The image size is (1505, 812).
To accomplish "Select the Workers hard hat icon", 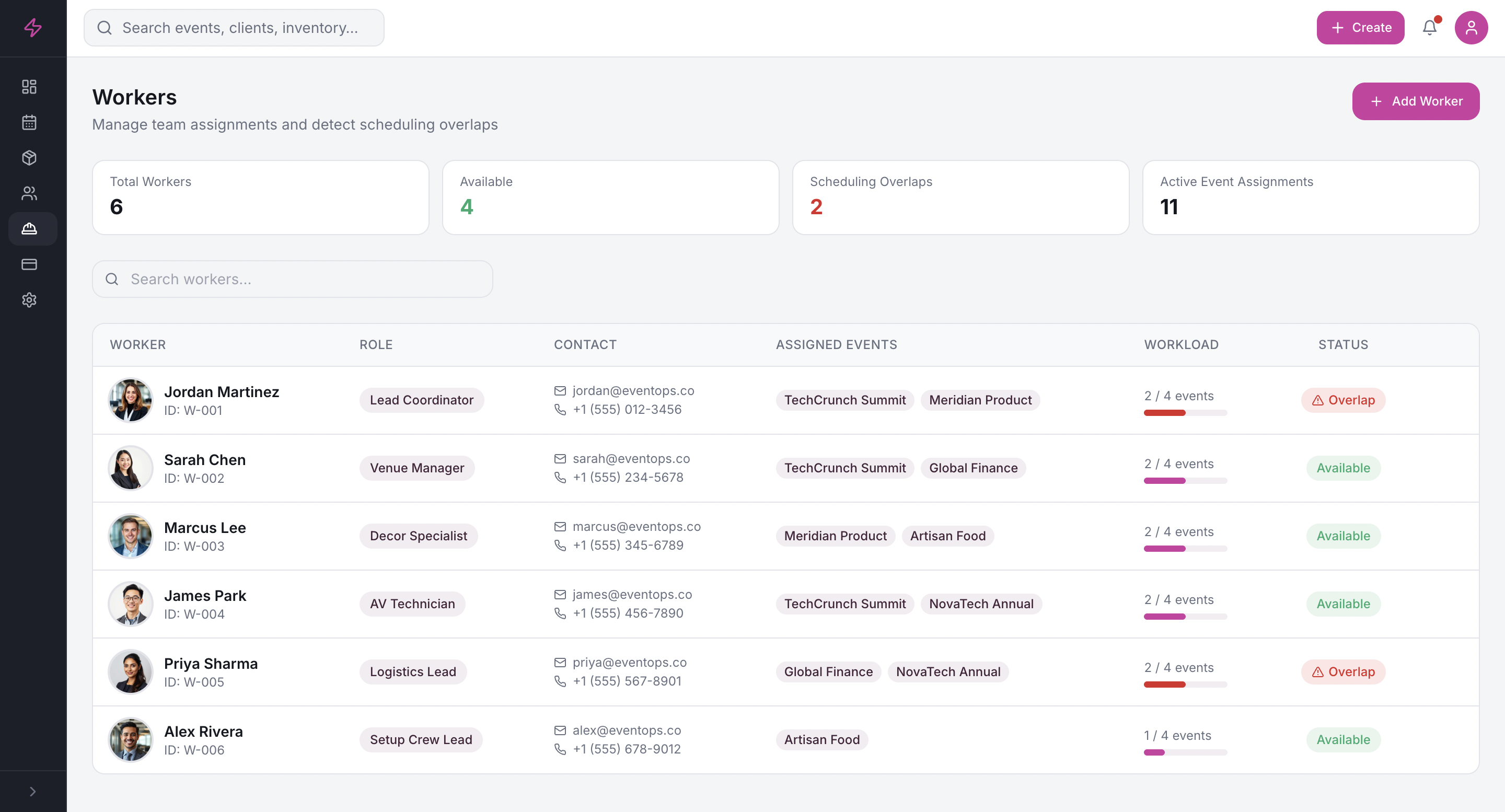I will (29, 229).
